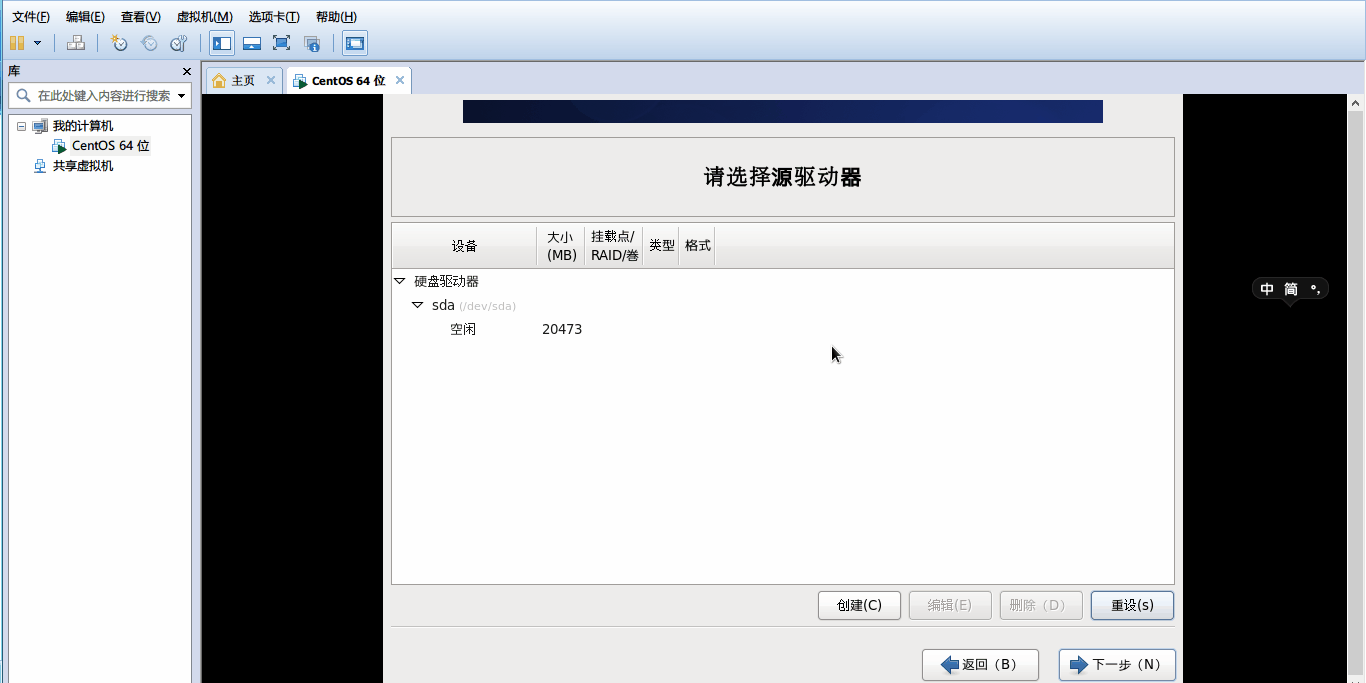Viewport: 1366px width, 683px height.
Task: Click 下一步 to continue
Action: pyautogui.click(x=1117, y=664)
